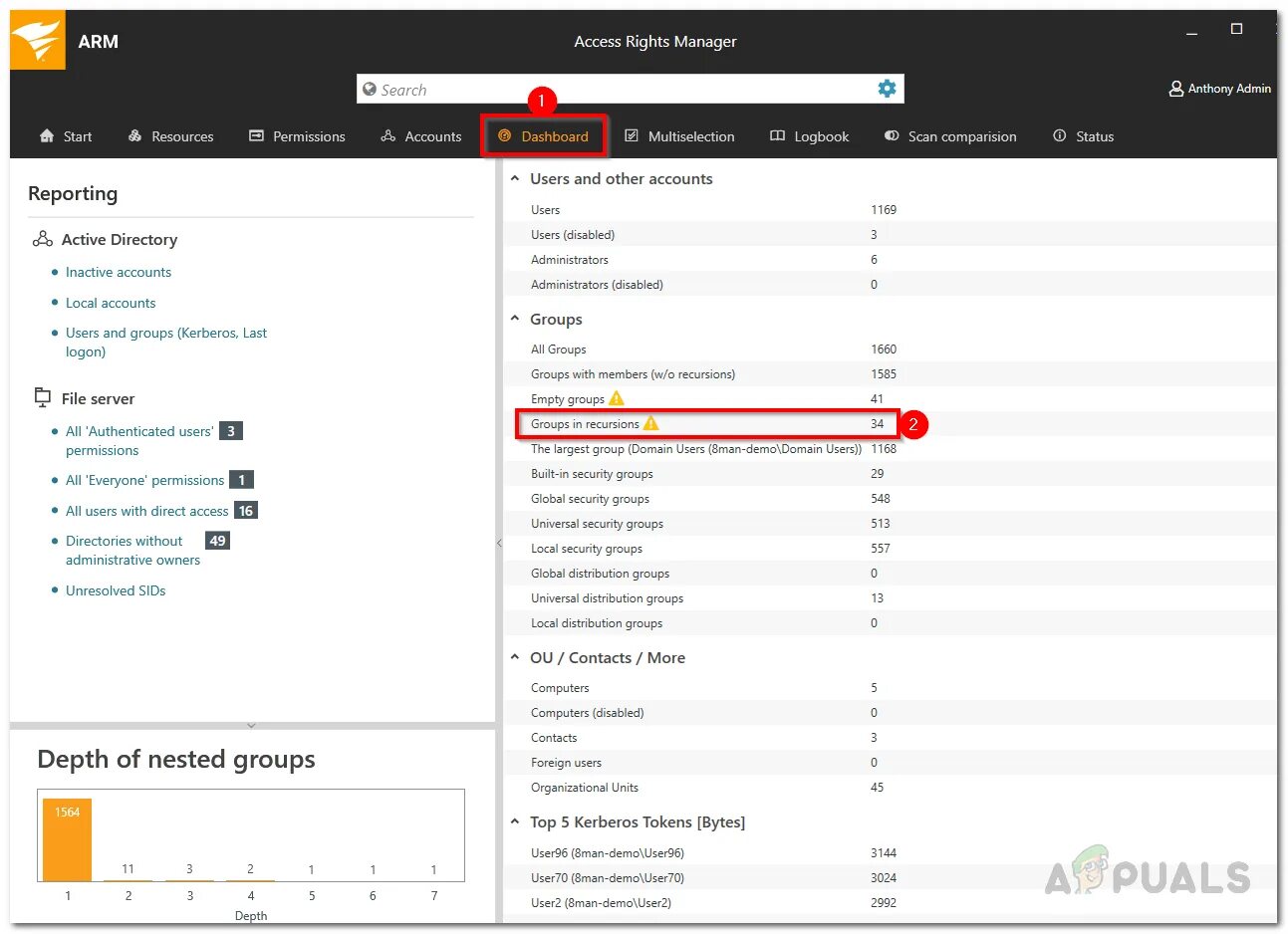Select Universal distribution groups row

pos(890,597)
